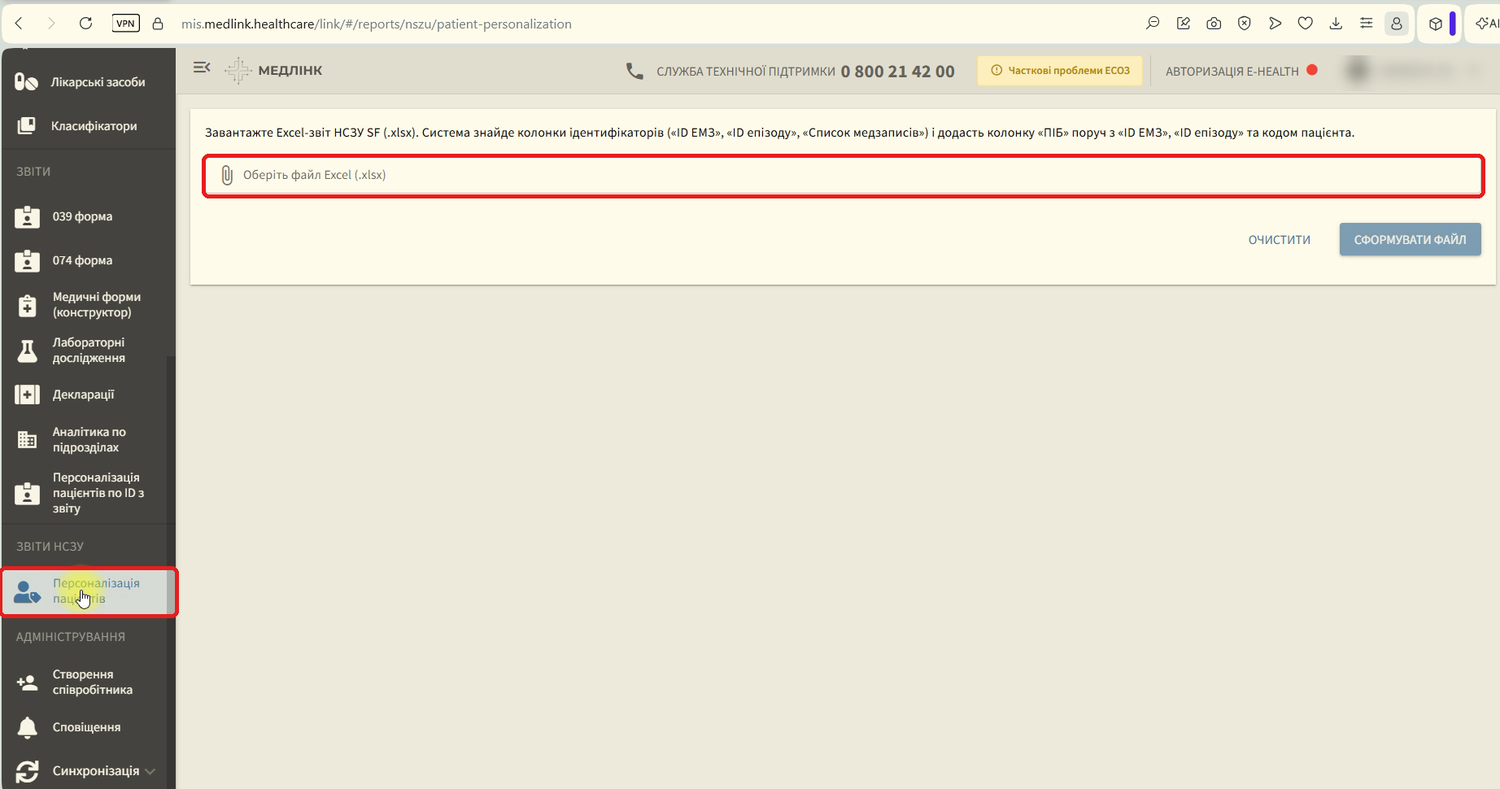Click the paperclip attachment icon

(227, 175)
